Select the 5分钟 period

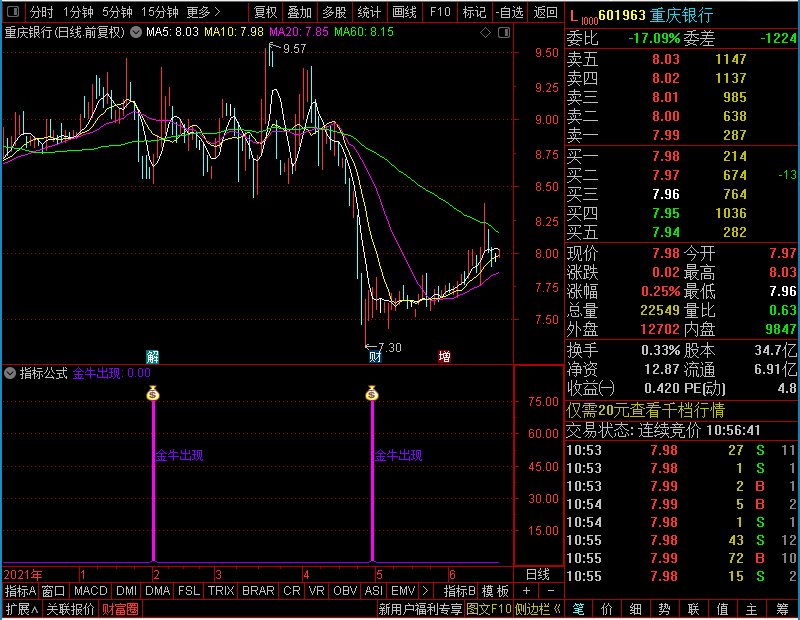(x=117, y=12)
